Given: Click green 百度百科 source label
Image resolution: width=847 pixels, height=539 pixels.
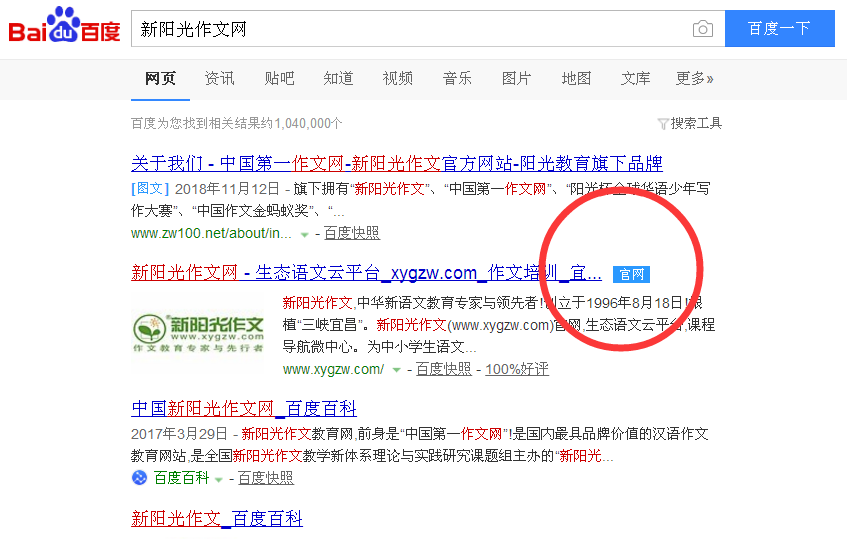Looking at the screenshot, I should pyautogui.click(x=182, y=478).
